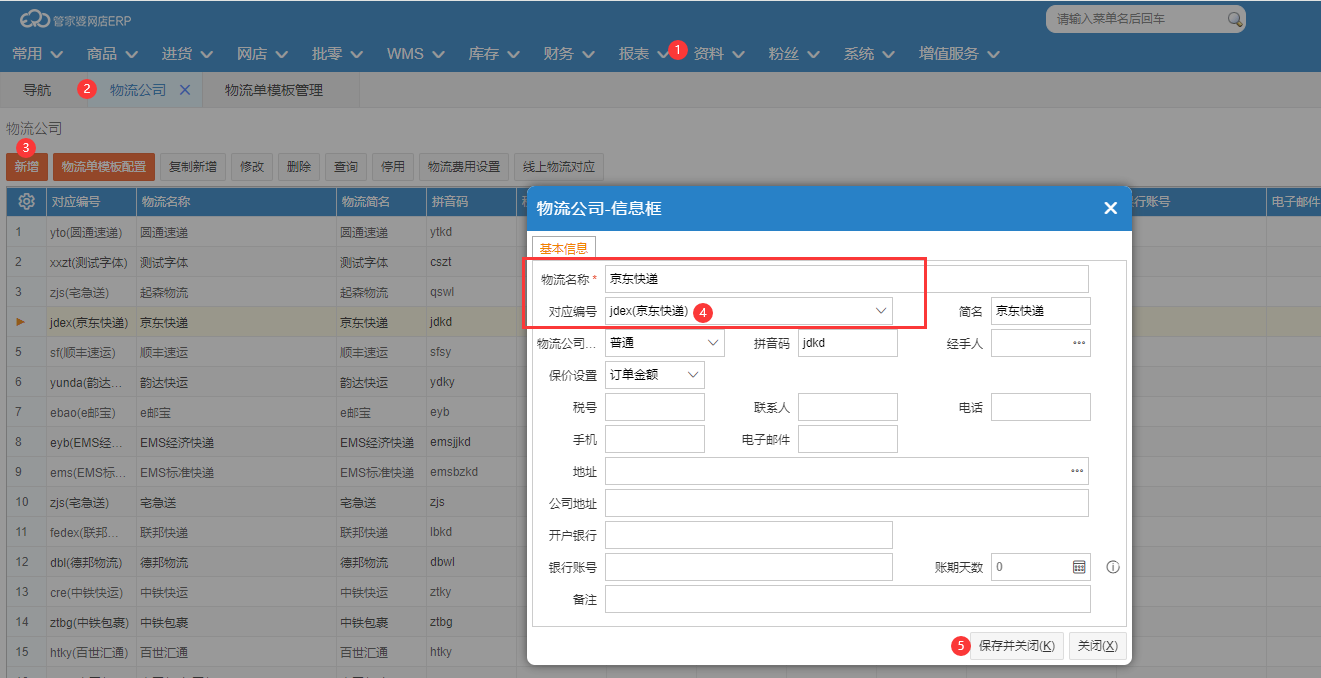
Task: Click the table settings gear icon
Action: pos(27,201)
